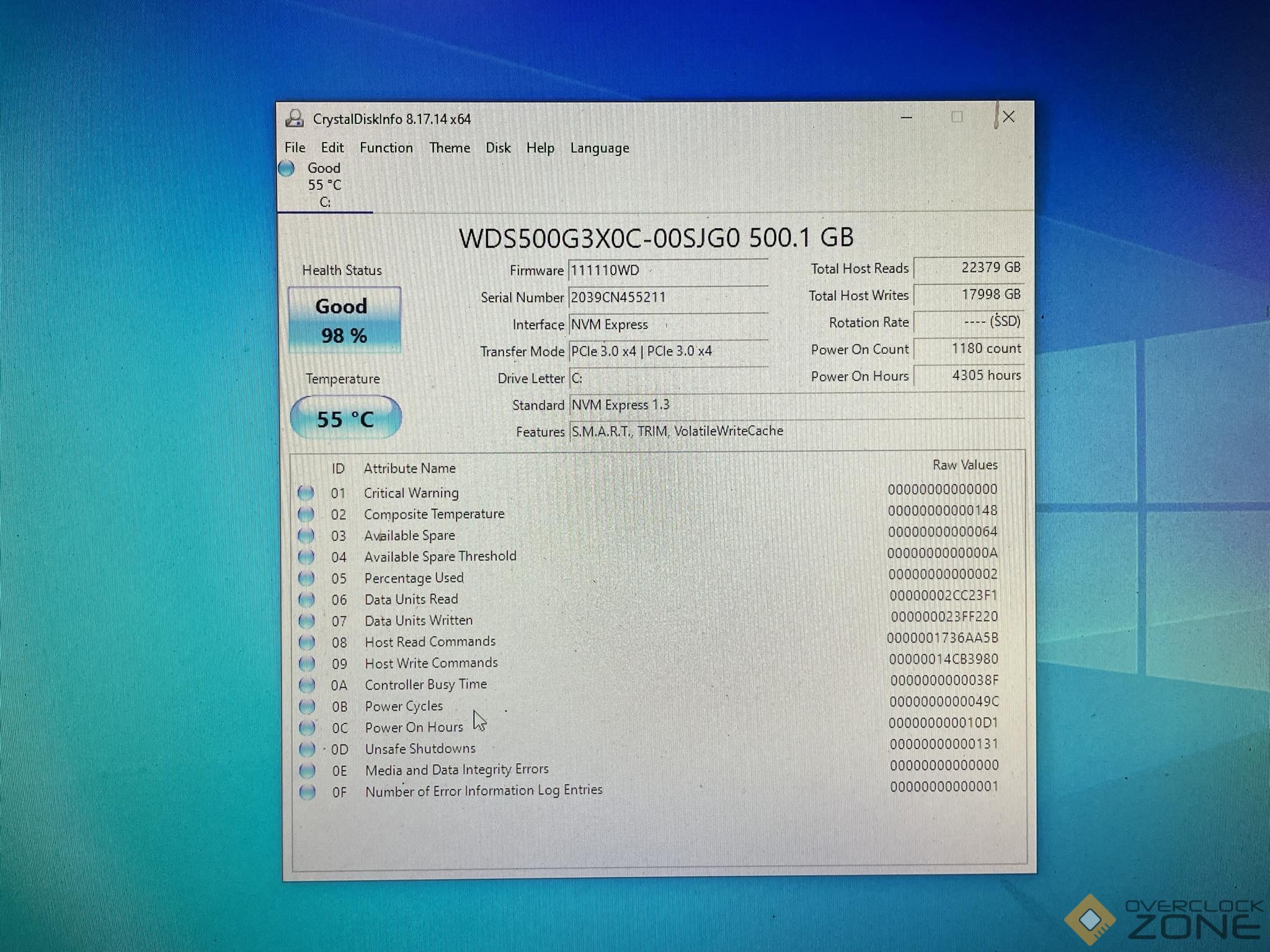Open the Help menu
The height and width of the screenshot is (952, 1270).
[x=540, y=148]
